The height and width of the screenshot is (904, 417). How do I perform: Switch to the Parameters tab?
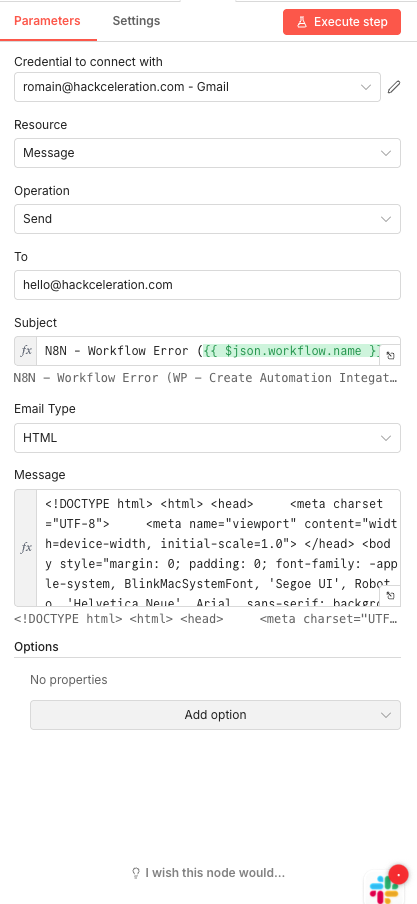point(47,21)
